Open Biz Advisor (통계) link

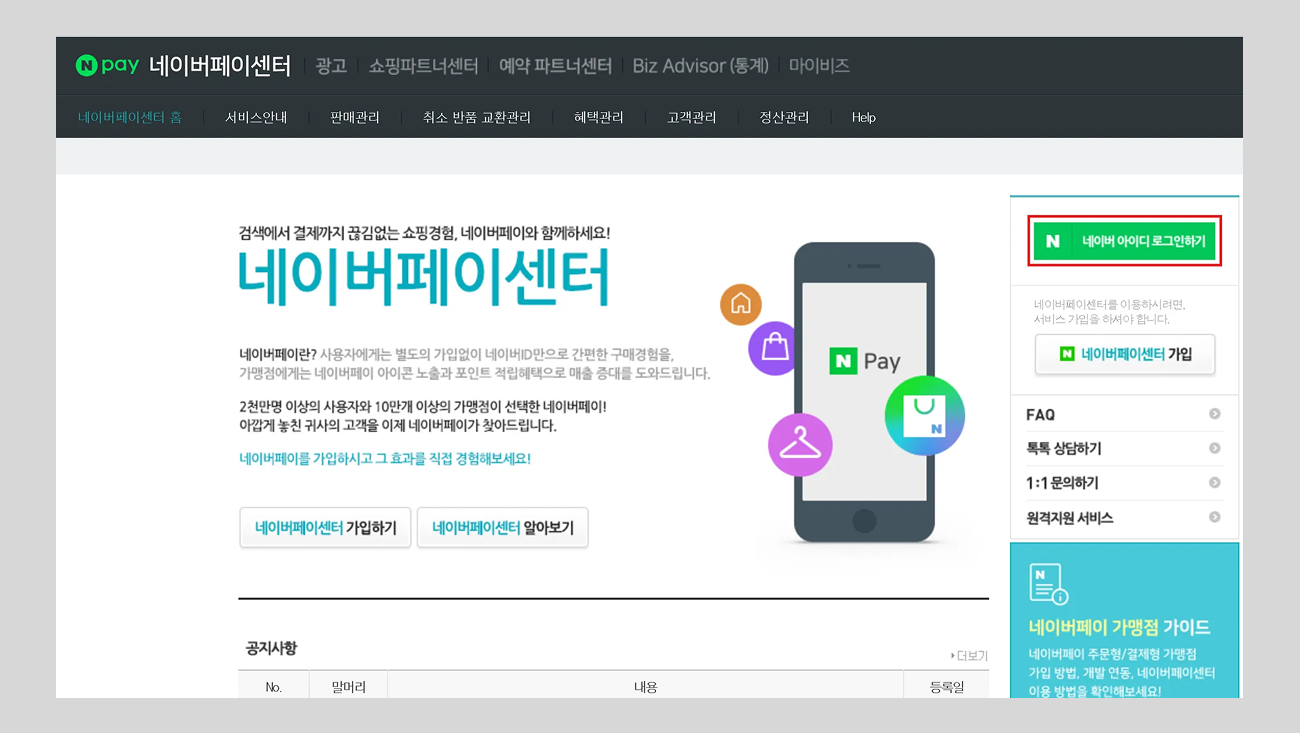click(700, 66)
